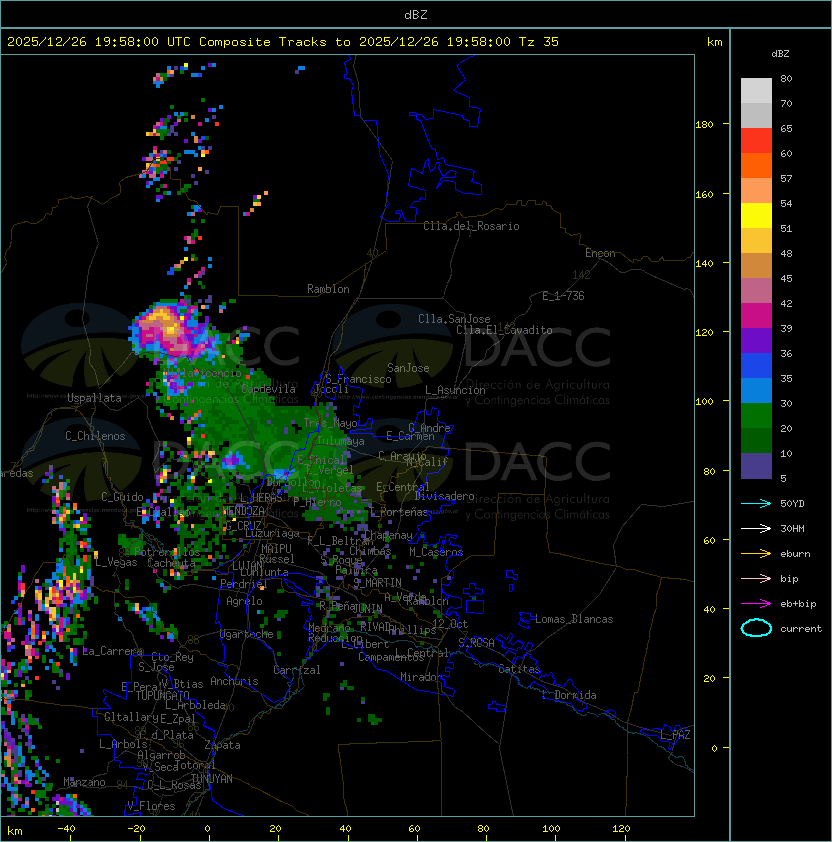Click the L_Dormida place label
Screen dimensions: 832x842
(x=569, y=695)
